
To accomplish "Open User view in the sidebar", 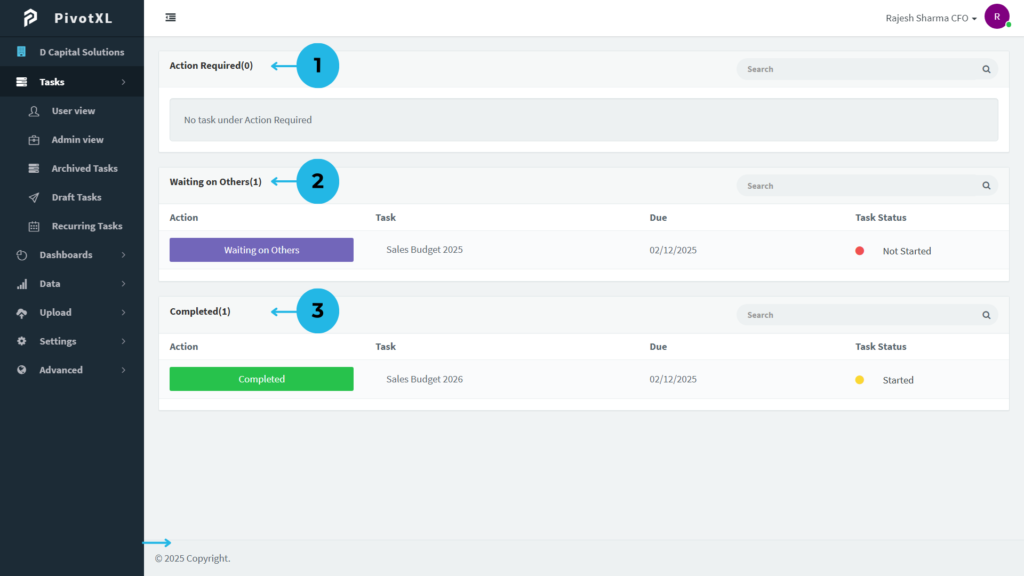I will pyautogui.click(x=72, y=111).
